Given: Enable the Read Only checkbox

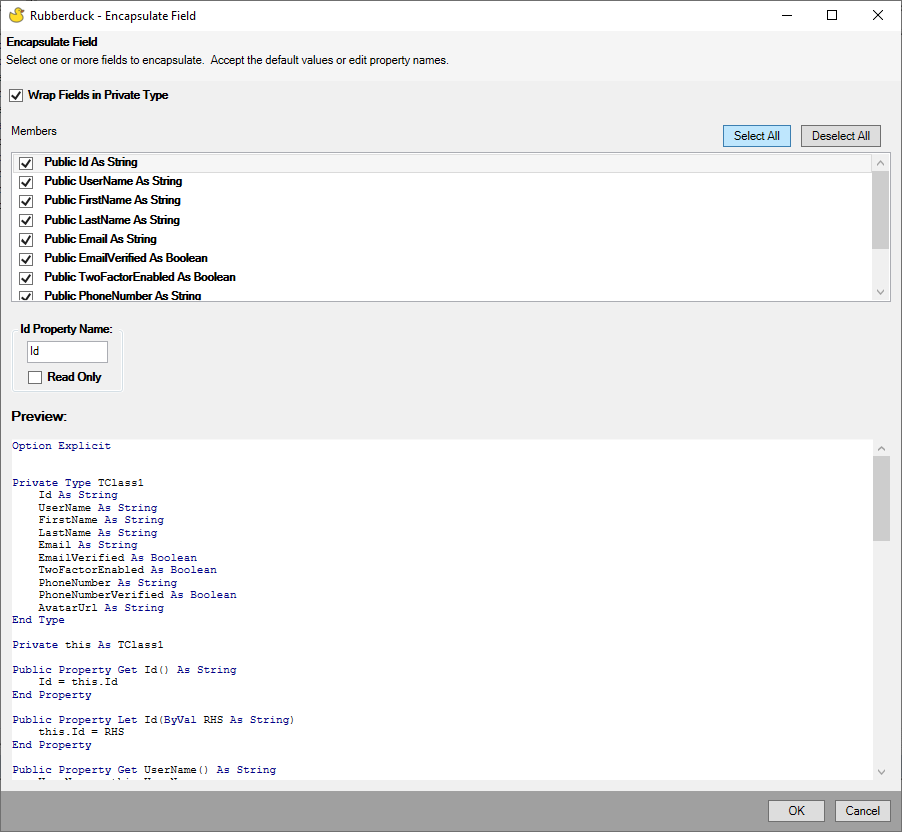Looking at the screenshot, I should pos(35,378).
